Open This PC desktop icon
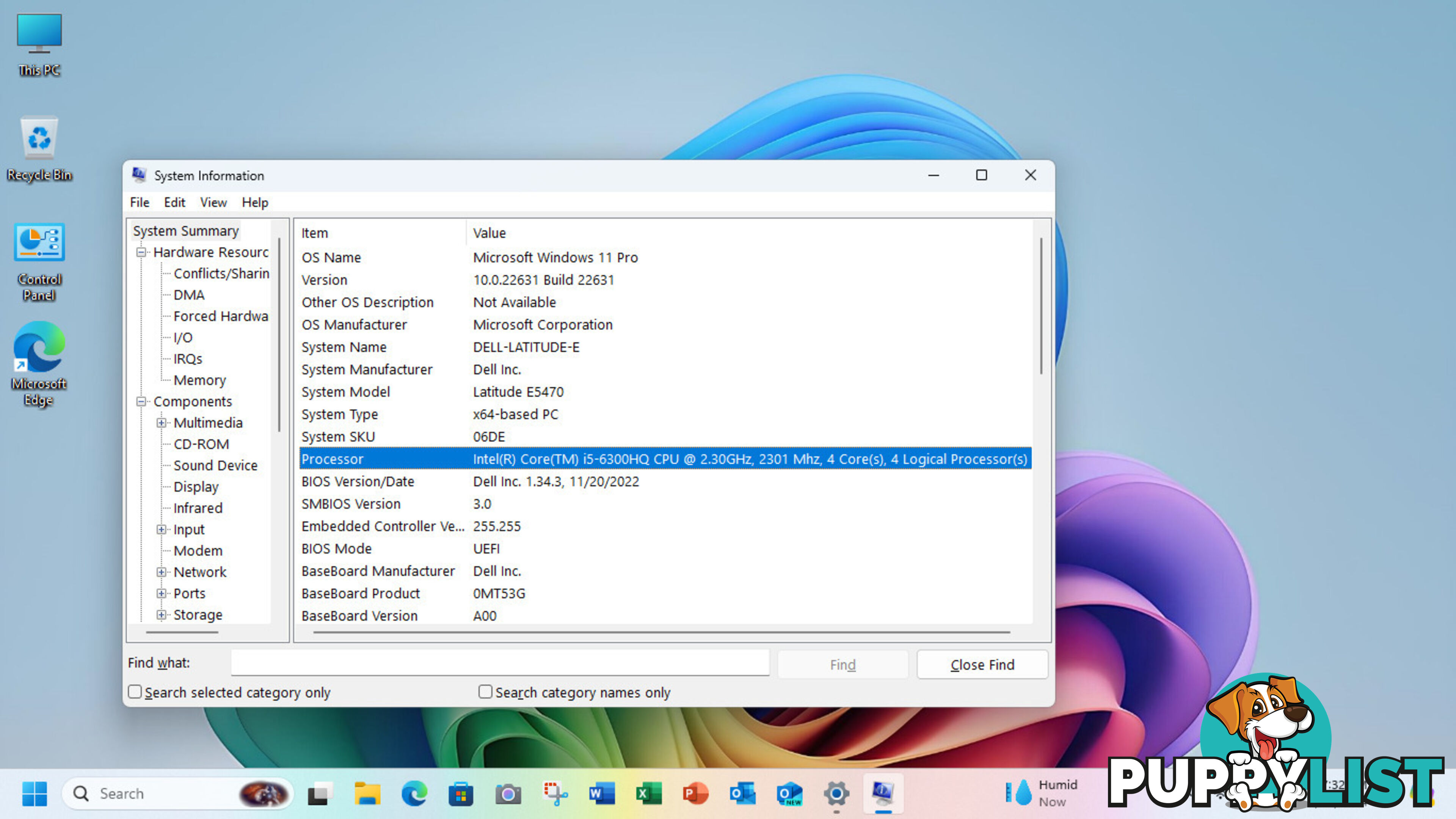This screenshot has height=819, width=1456. (39, 45)
